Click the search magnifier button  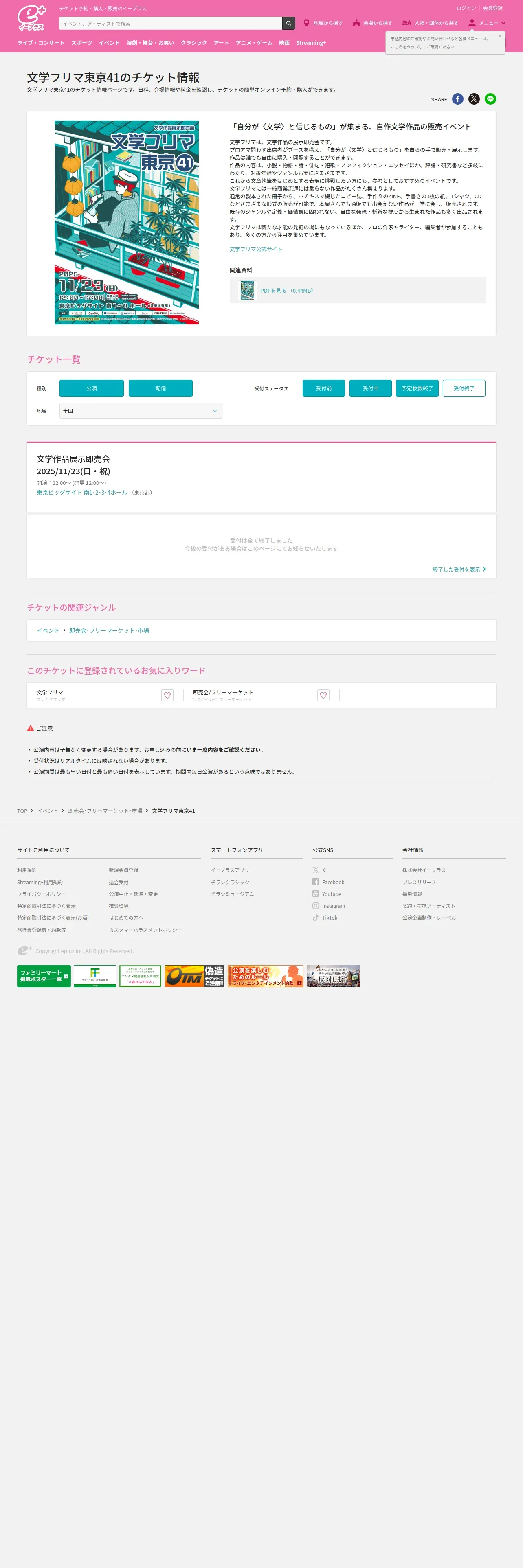(x=289, y=23)
